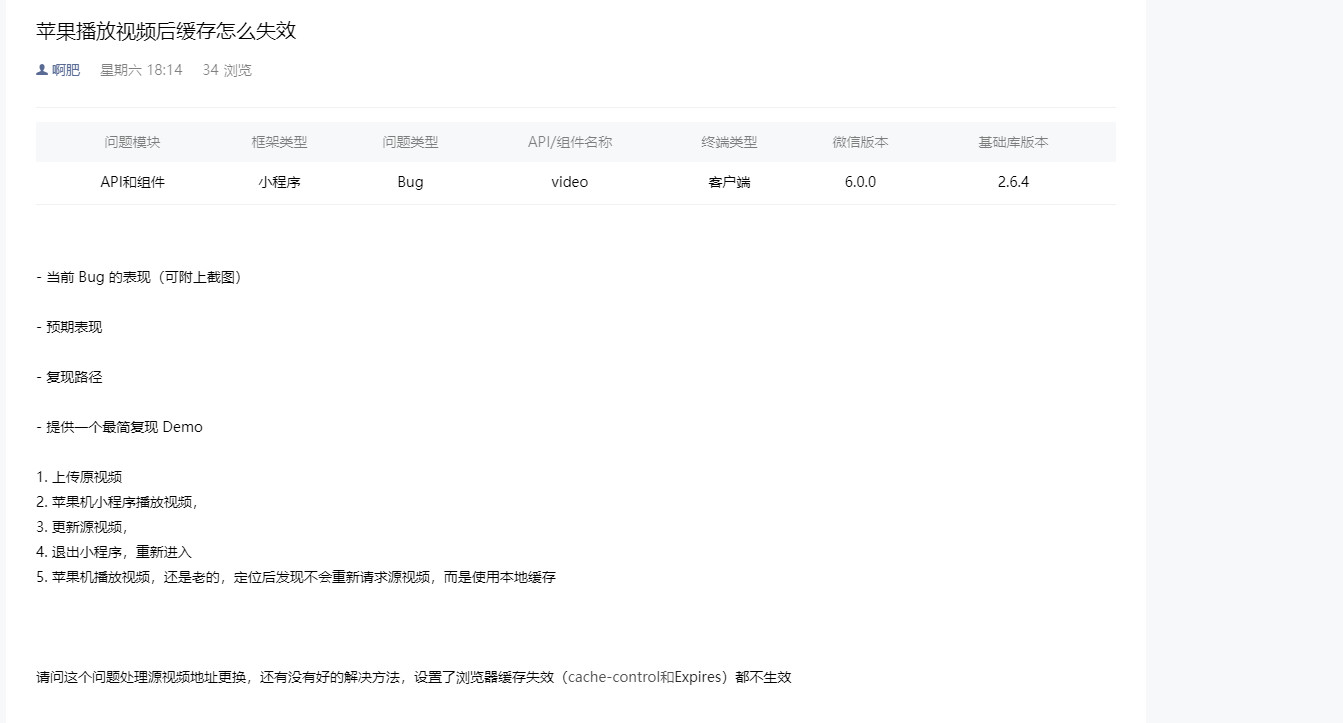Click step 4 退出小程序，重新进入

click(114, 552)
